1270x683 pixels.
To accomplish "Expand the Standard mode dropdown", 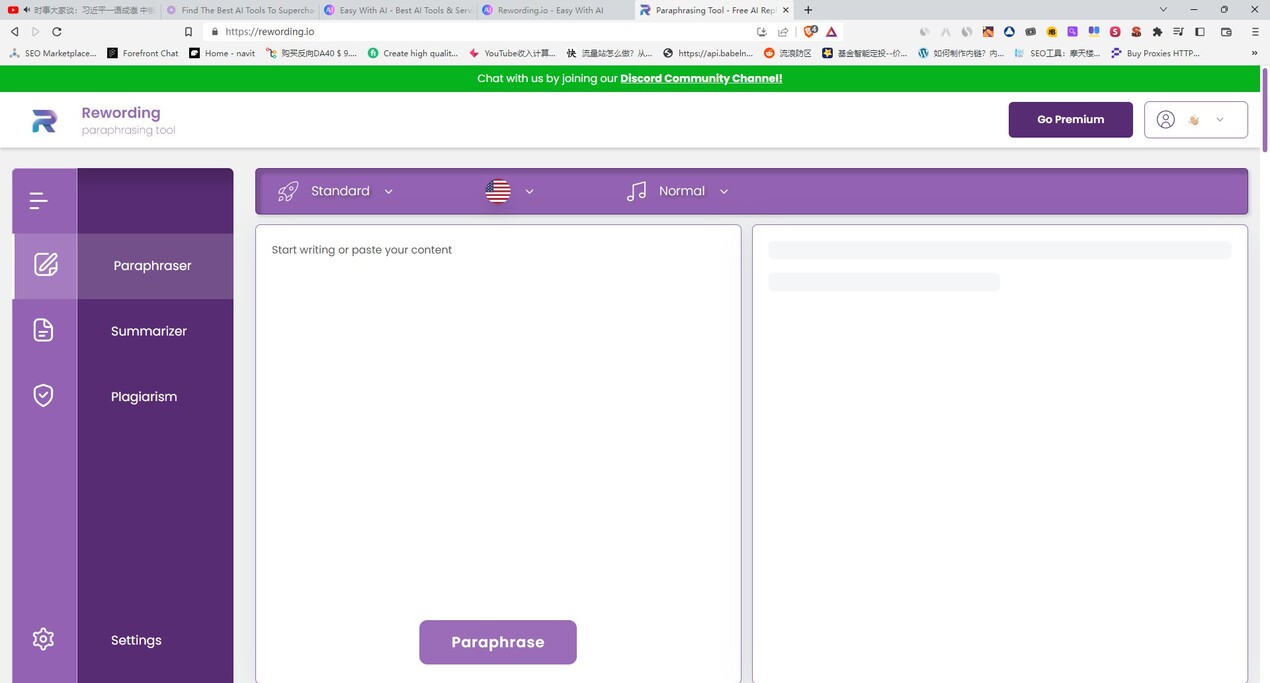I will (x=388, y=191).
